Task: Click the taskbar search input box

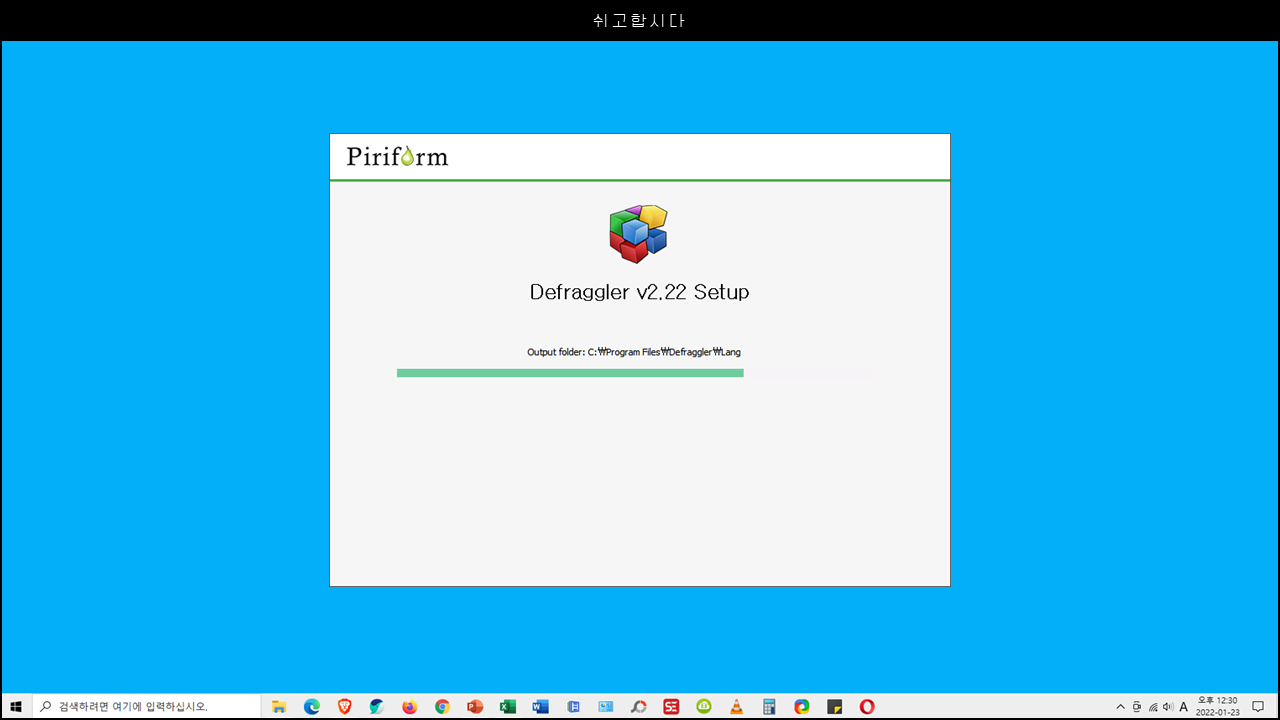Action: click(x=148, y=706)
